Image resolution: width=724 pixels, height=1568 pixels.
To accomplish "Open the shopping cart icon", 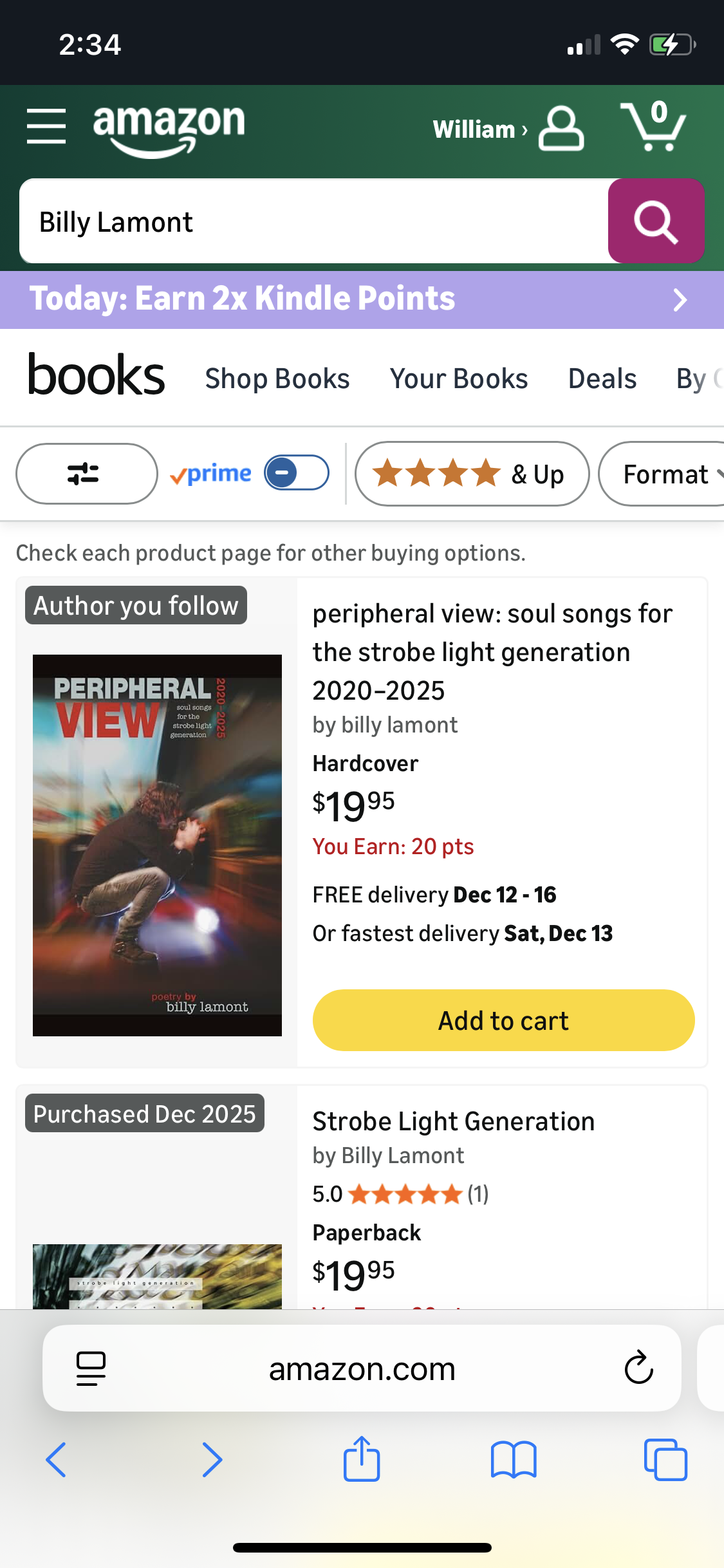I will [653, 127].
